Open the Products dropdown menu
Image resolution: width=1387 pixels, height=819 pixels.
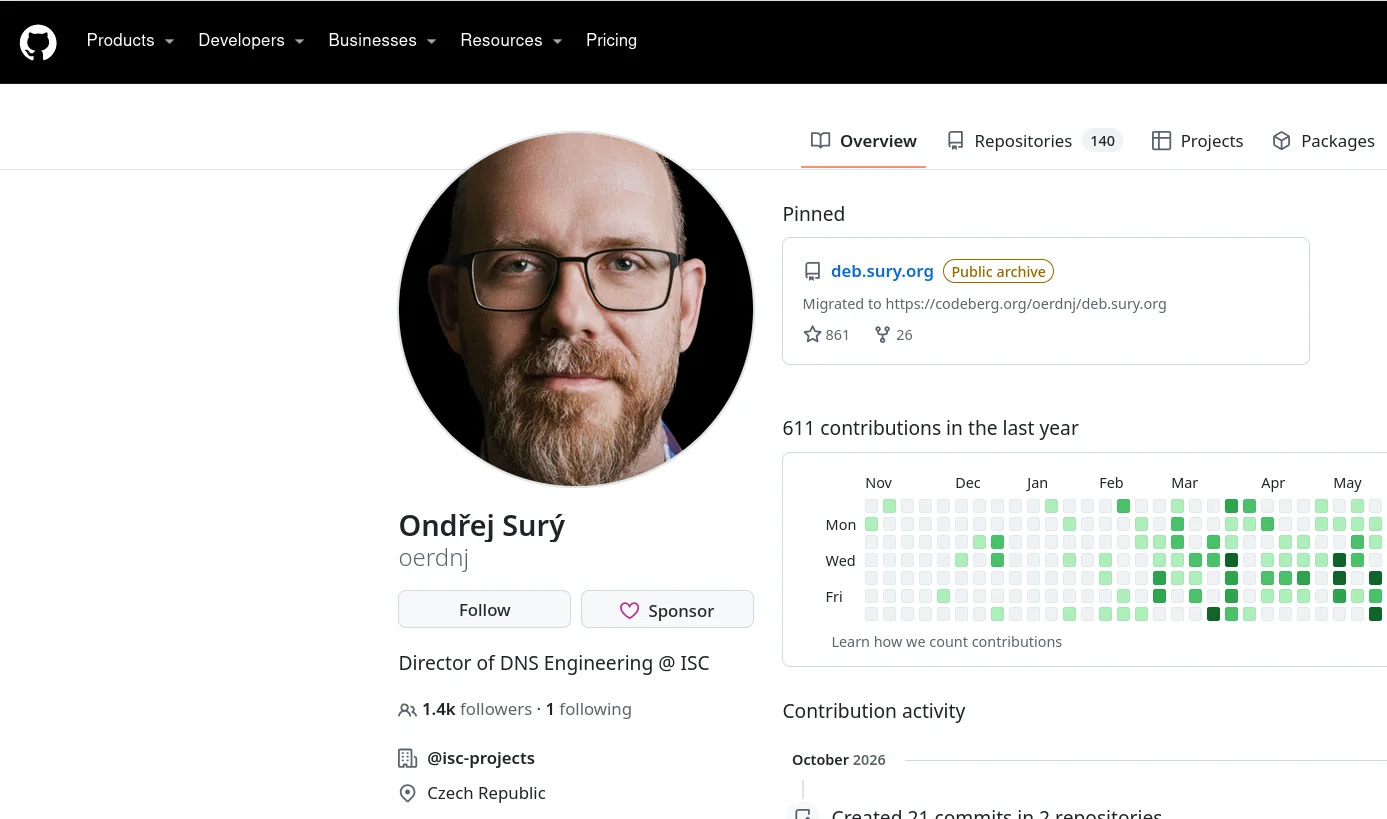coord(130,40)
